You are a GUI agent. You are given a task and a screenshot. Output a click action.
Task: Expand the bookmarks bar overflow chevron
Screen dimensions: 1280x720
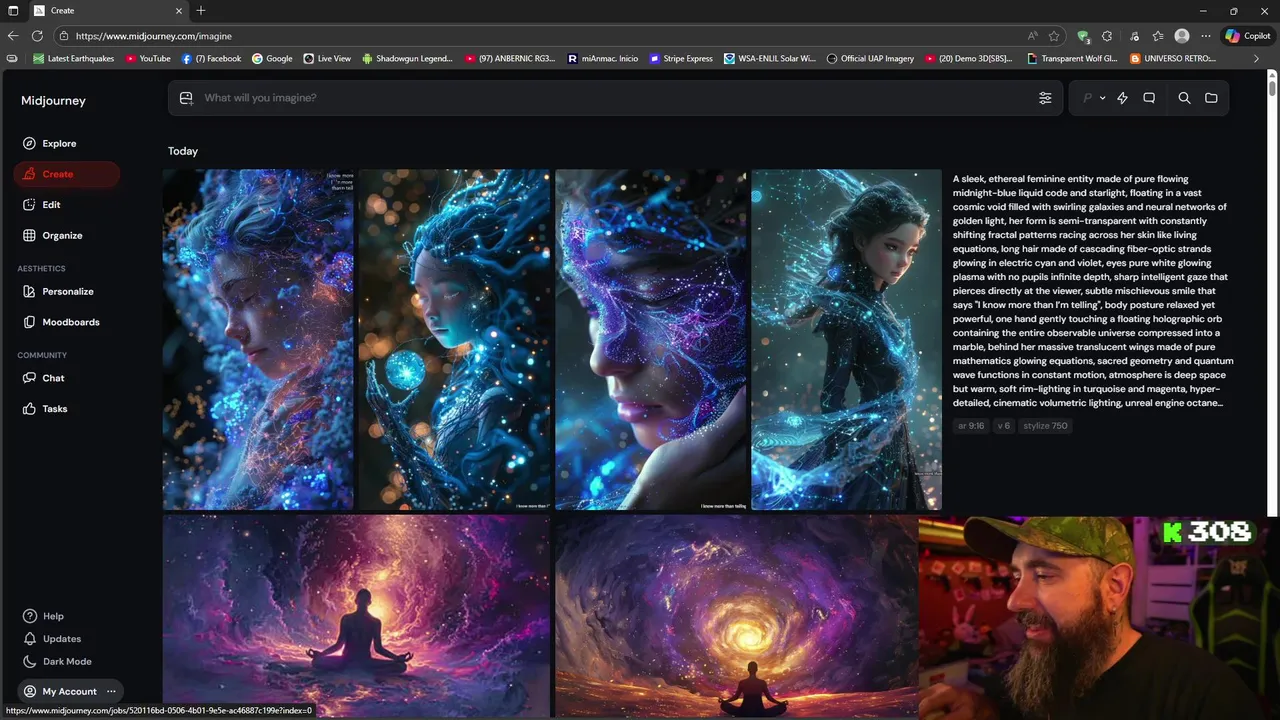(1256, 59)
